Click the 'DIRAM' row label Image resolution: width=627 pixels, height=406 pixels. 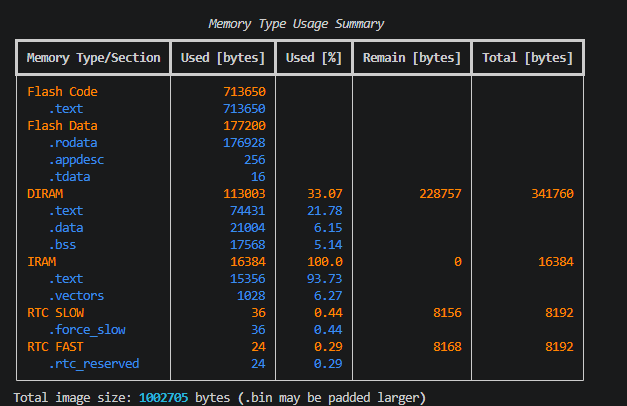click(x=45, y=194)
